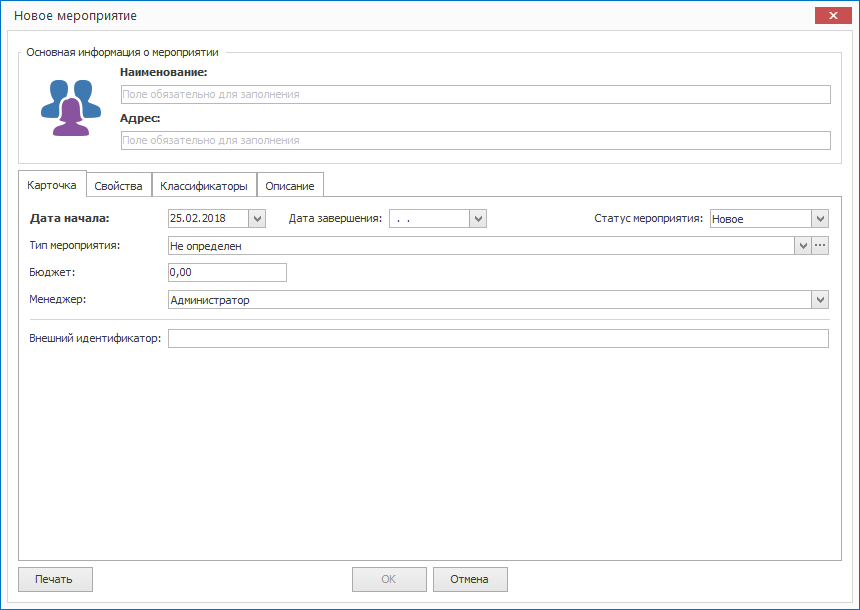Click the Адрес input field
This screenshot has height=610, width=860.
pyautogui.click(x=476, y=140)
